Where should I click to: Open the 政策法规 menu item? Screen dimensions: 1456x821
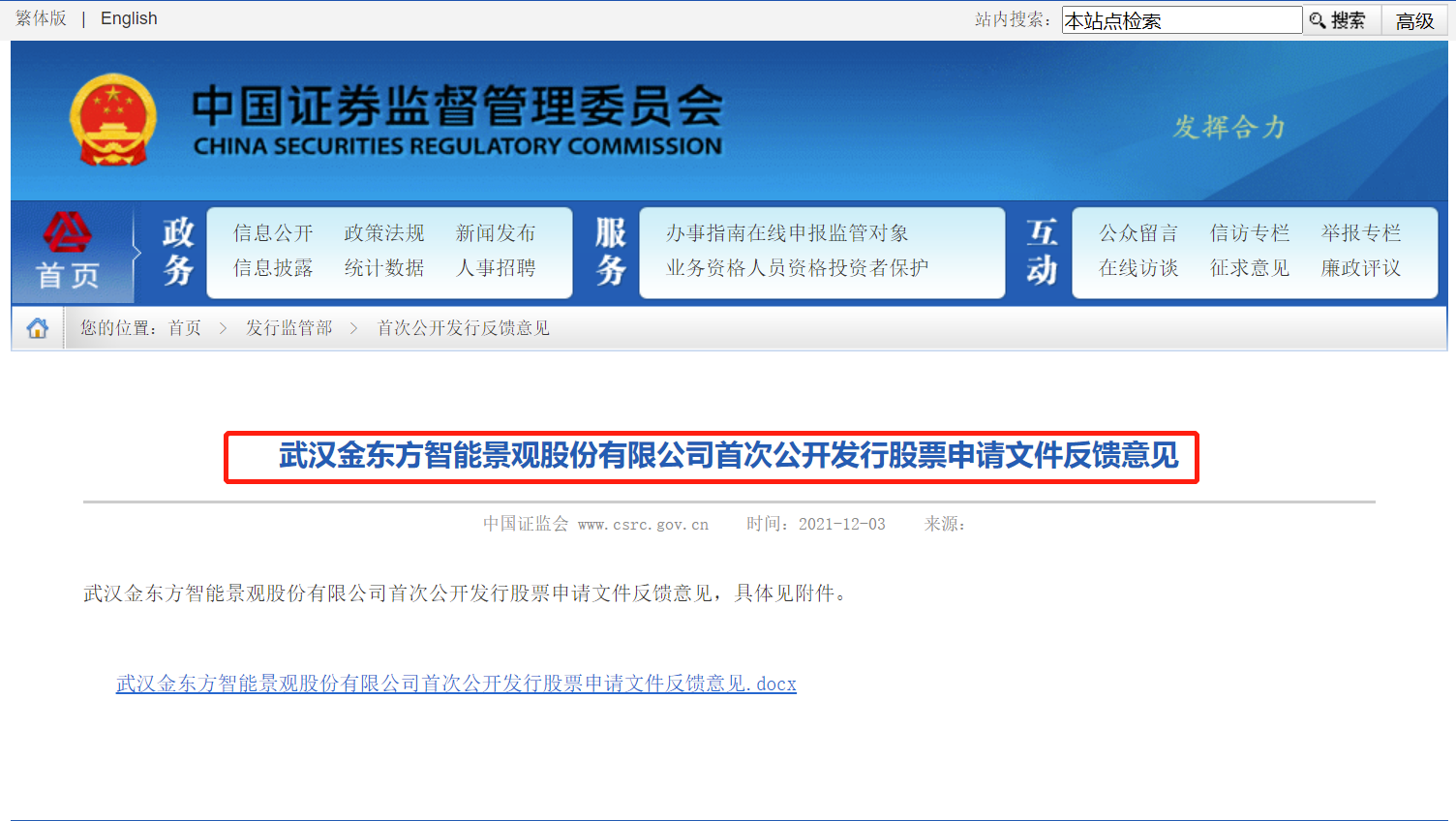384,233
